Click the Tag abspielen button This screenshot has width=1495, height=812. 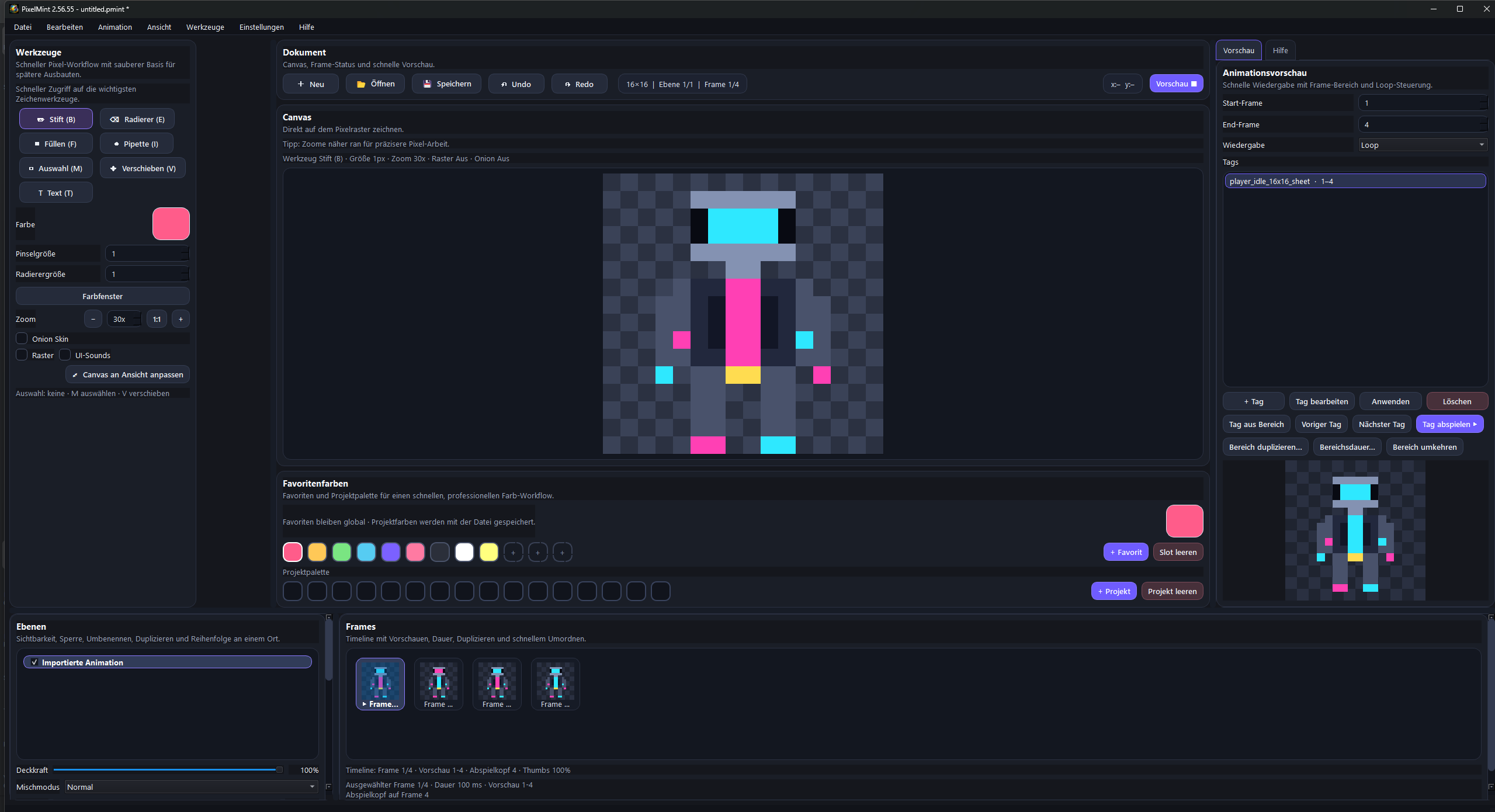pos(1449,424)
